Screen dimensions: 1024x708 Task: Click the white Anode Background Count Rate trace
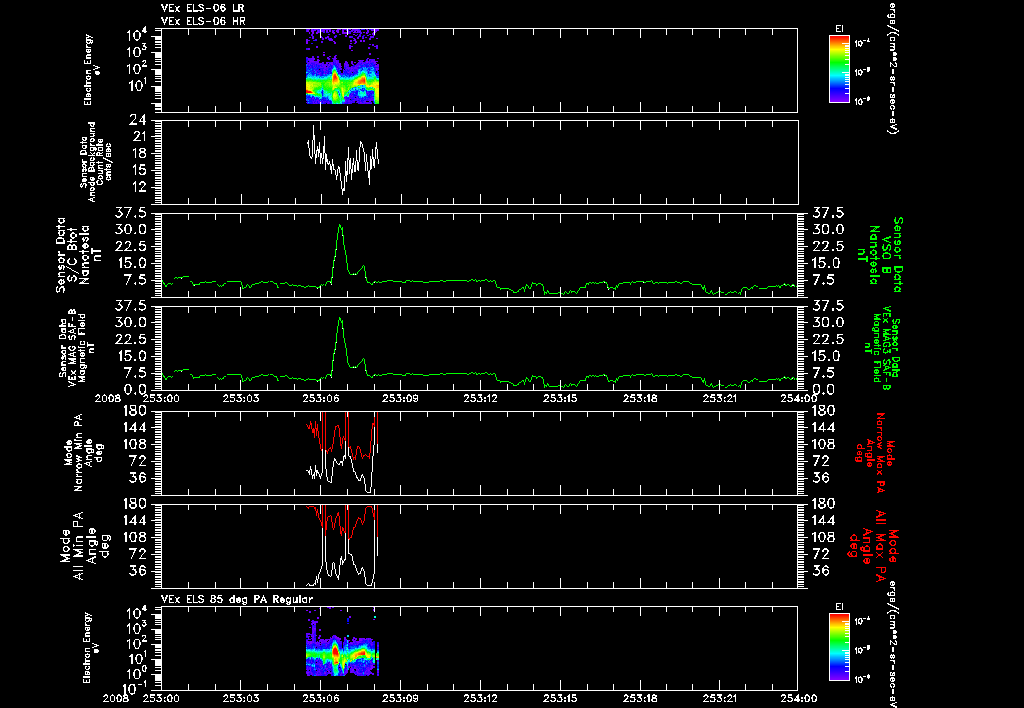[343, 160]
